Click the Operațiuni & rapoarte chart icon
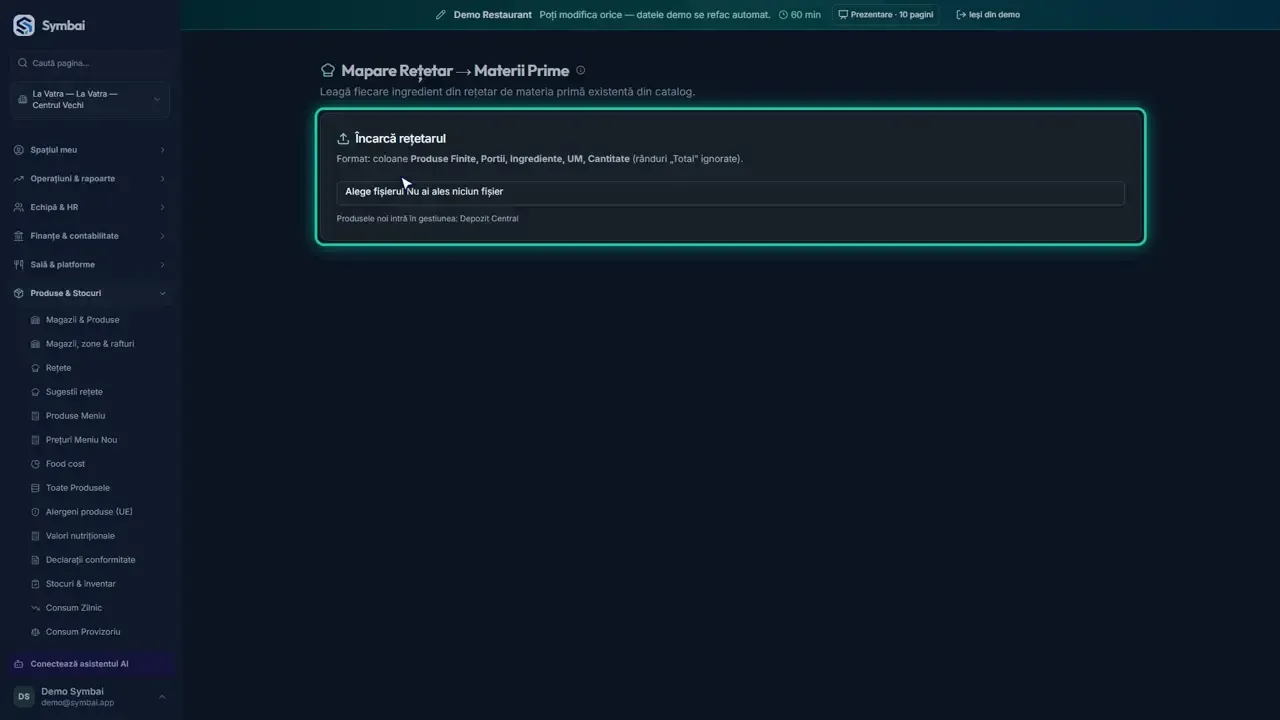The width and height of the screenshot is (1280, 720). (19, 179)
